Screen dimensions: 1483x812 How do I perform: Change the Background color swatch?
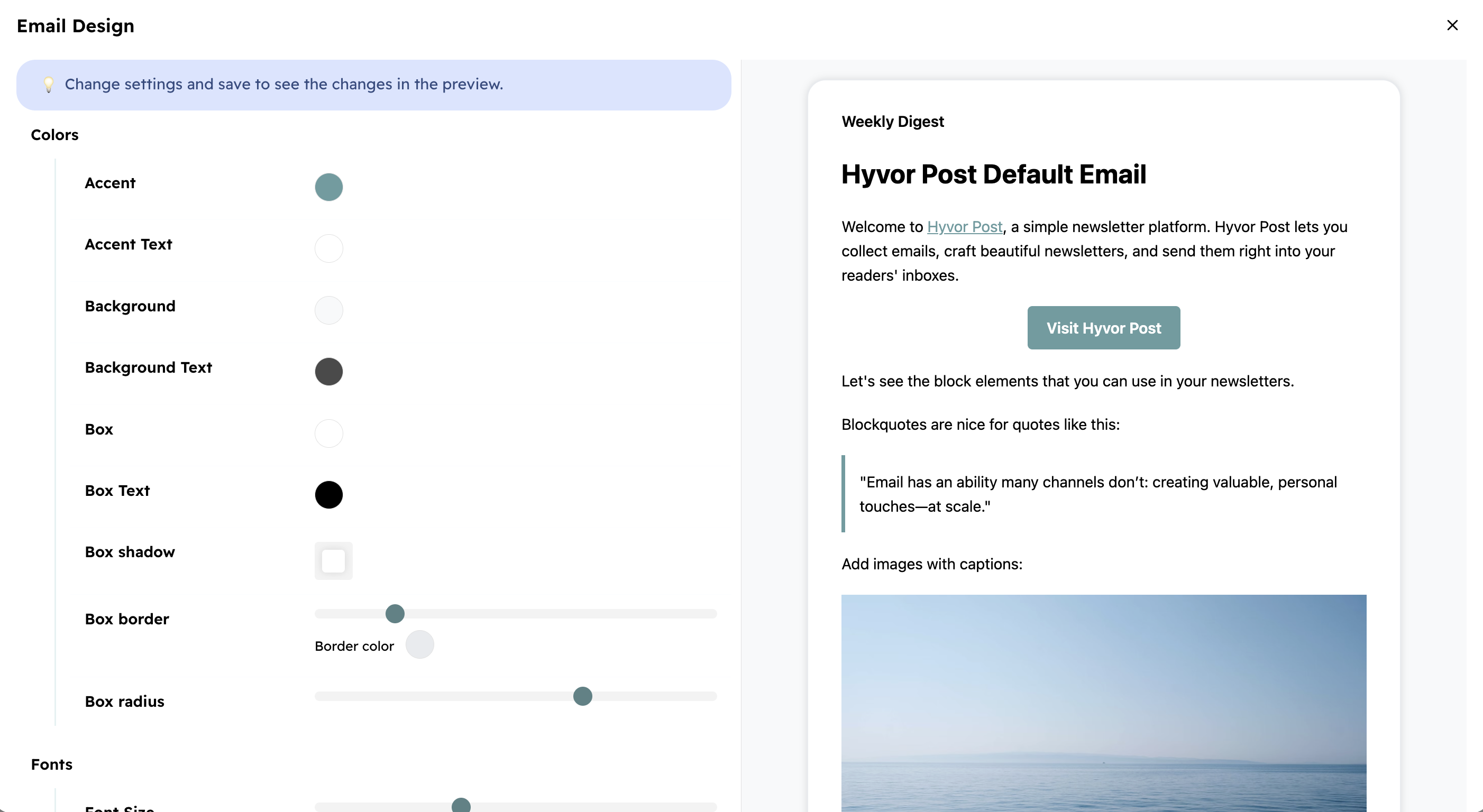329,310
